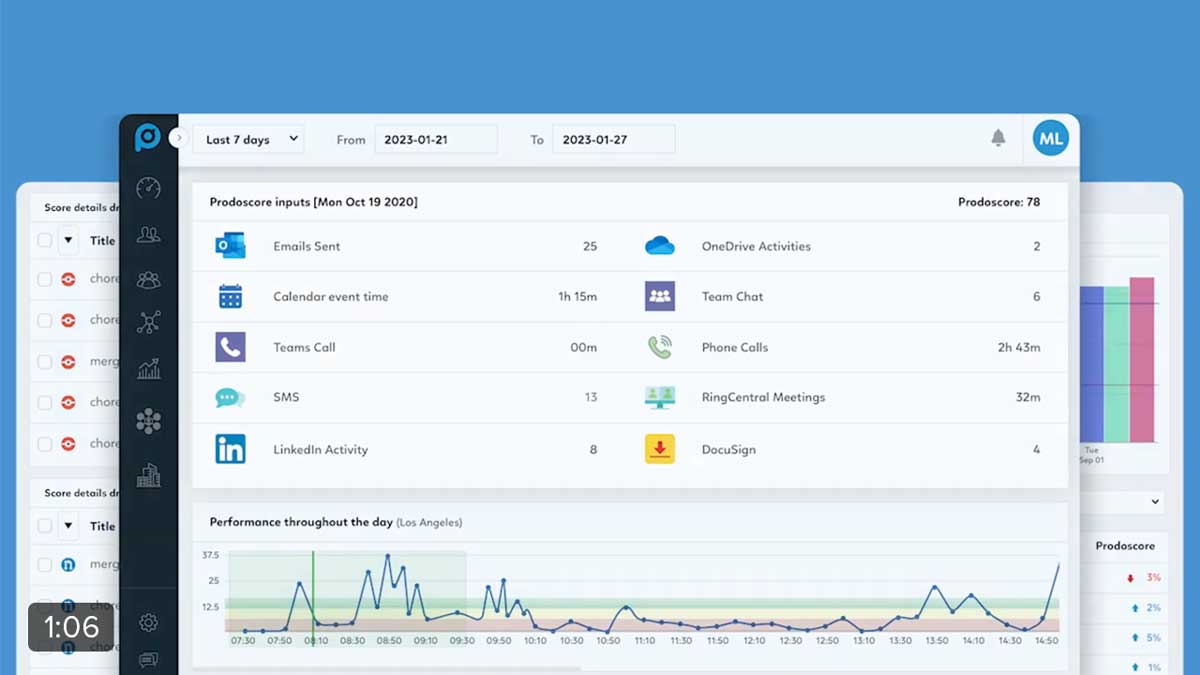Viewport: 1200px width, 675px height.
Task: Tick the merg row checkbox in lower table
Action: tap(44, 565)
